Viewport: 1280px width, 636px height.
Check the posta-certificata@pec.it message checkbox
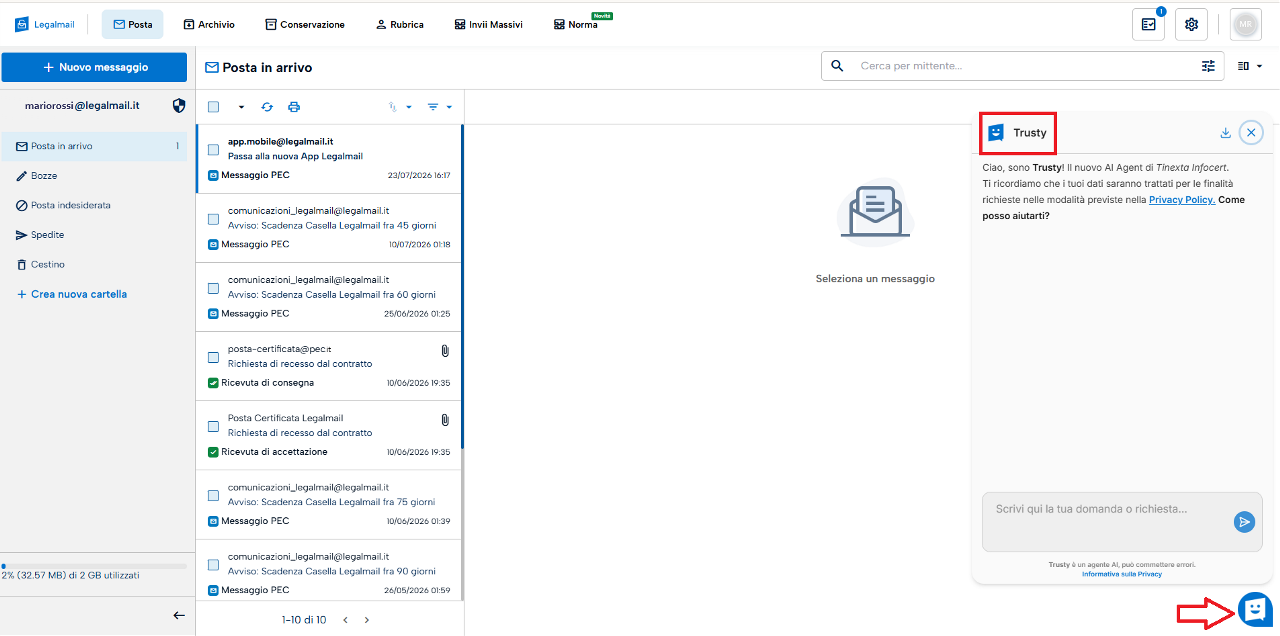(213, 357)
